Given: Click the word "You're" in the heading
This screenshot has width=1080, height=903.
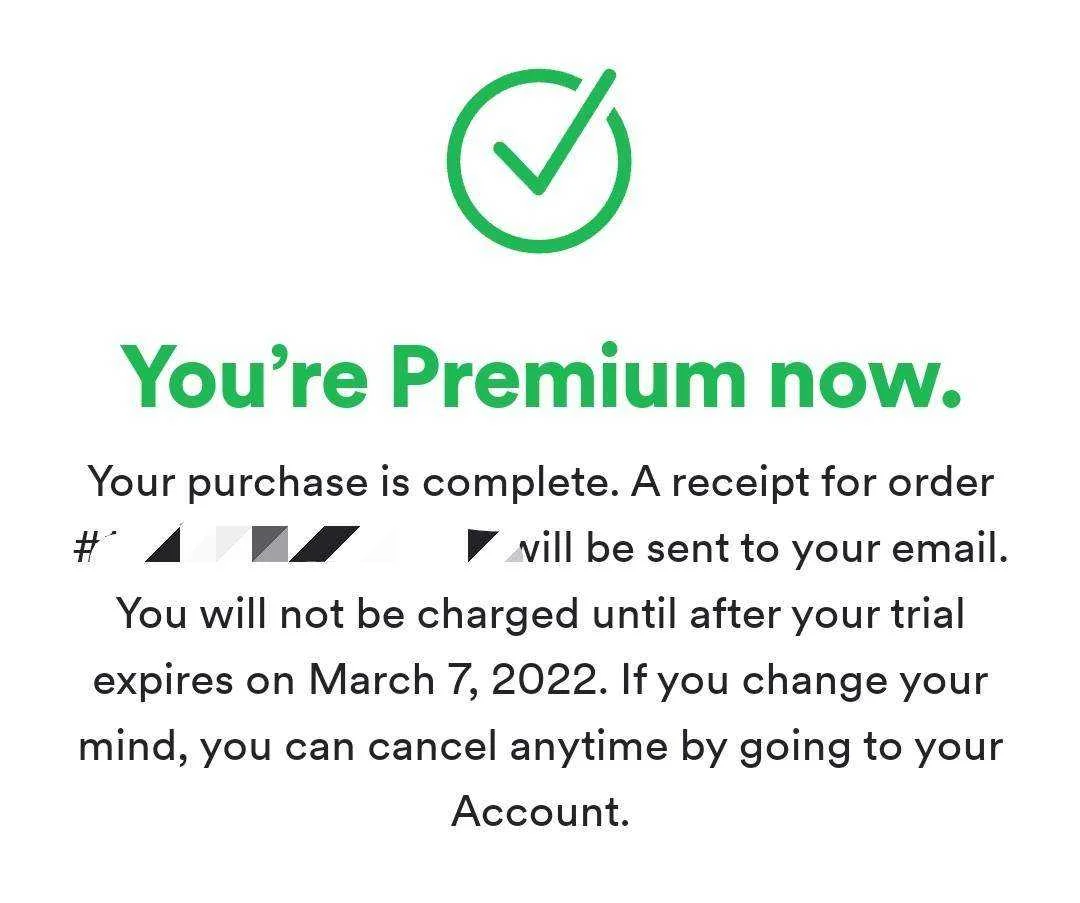Looking at the screenshot, I should (x=245, y=377).
